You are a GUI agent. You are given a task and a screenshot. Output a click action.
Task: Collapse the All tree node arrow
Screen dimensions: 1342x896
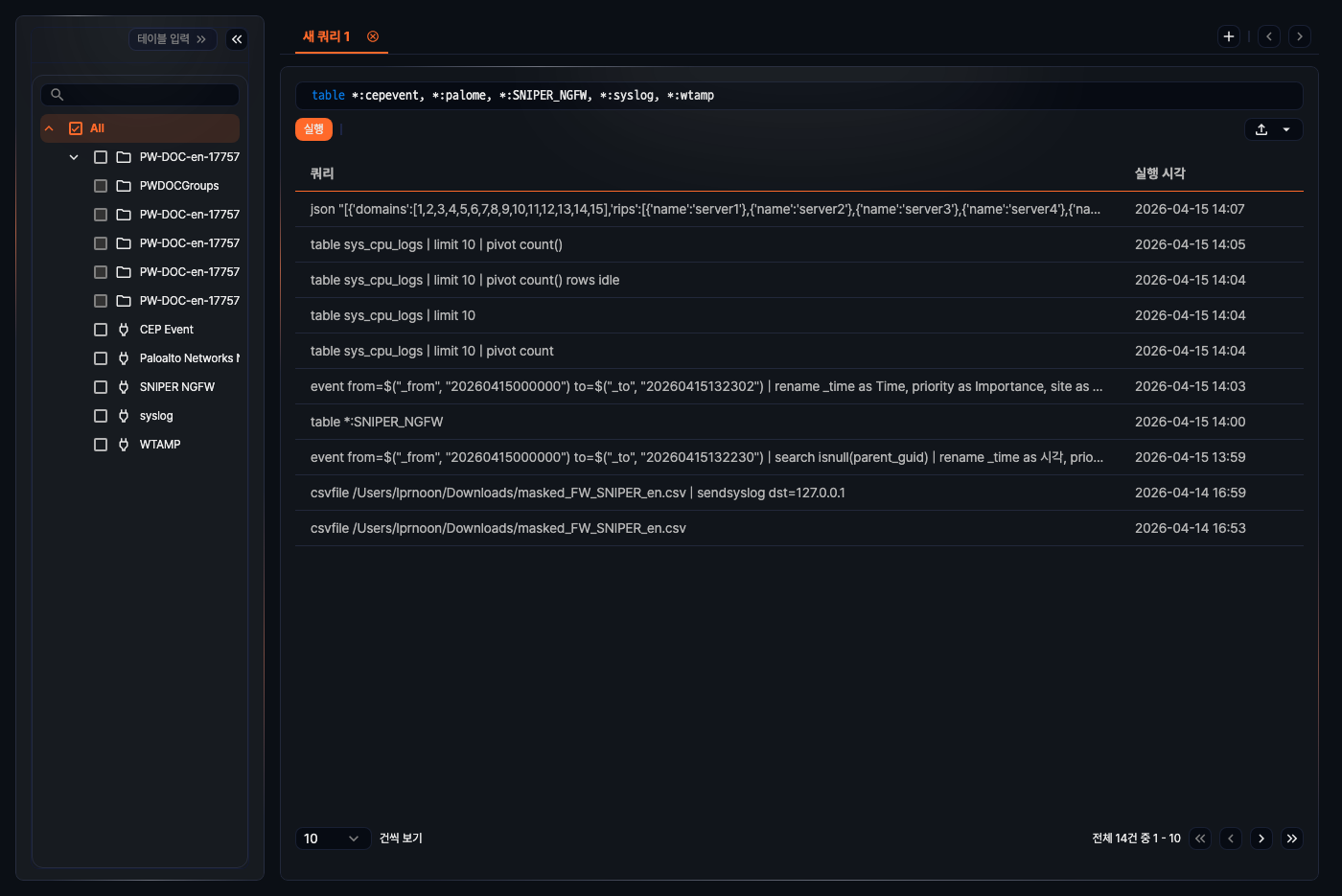coord(49,128)
